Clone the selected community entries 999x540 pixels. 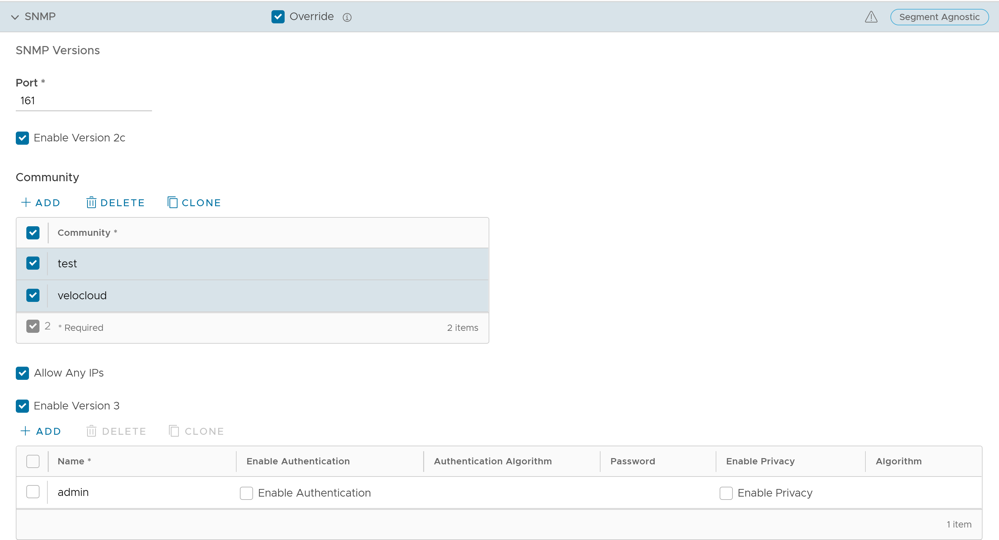(194, 203)
